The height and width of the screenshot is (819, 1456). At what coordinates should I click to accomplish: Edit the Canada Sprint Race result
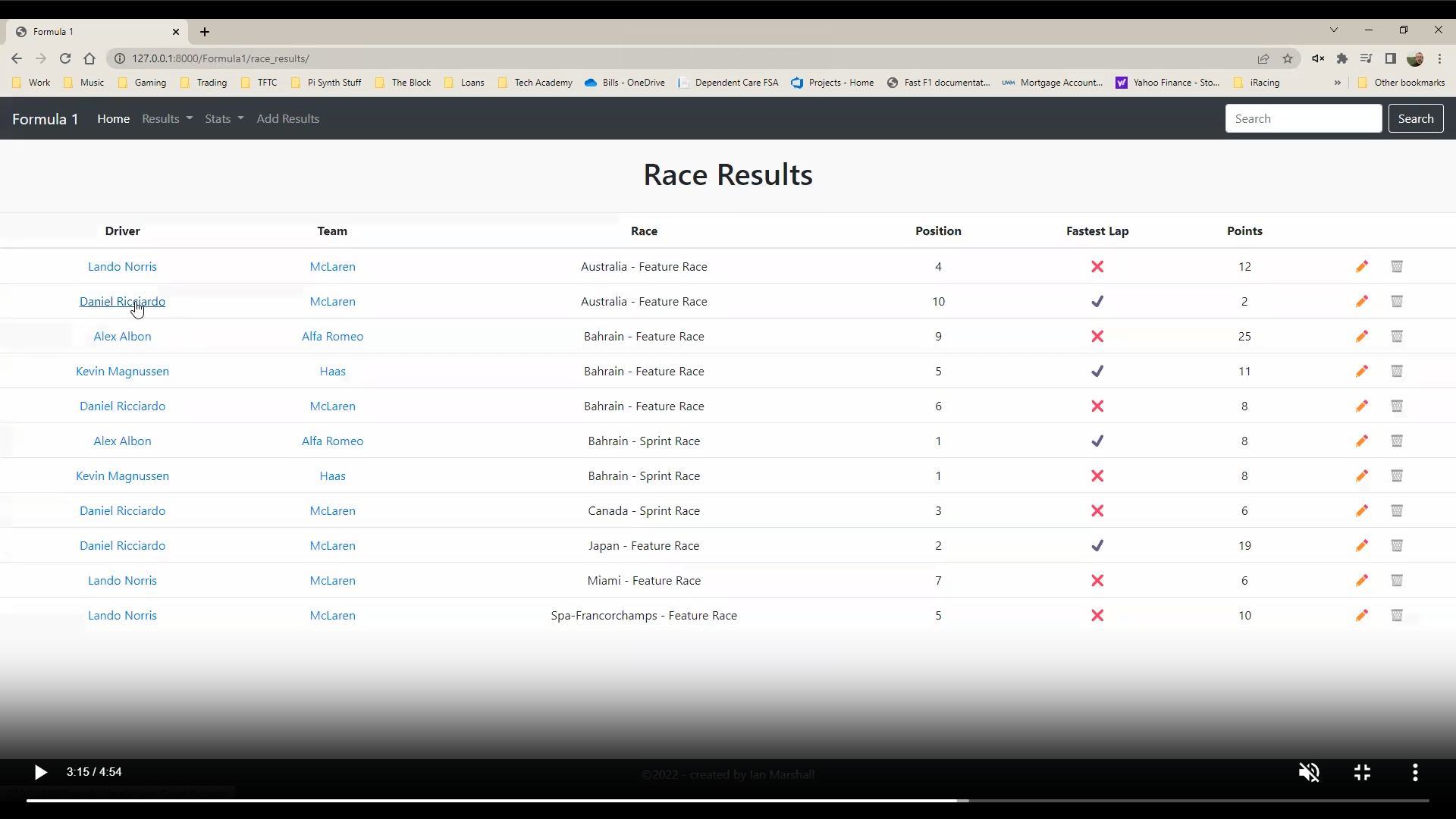[x=1362, y=510]
